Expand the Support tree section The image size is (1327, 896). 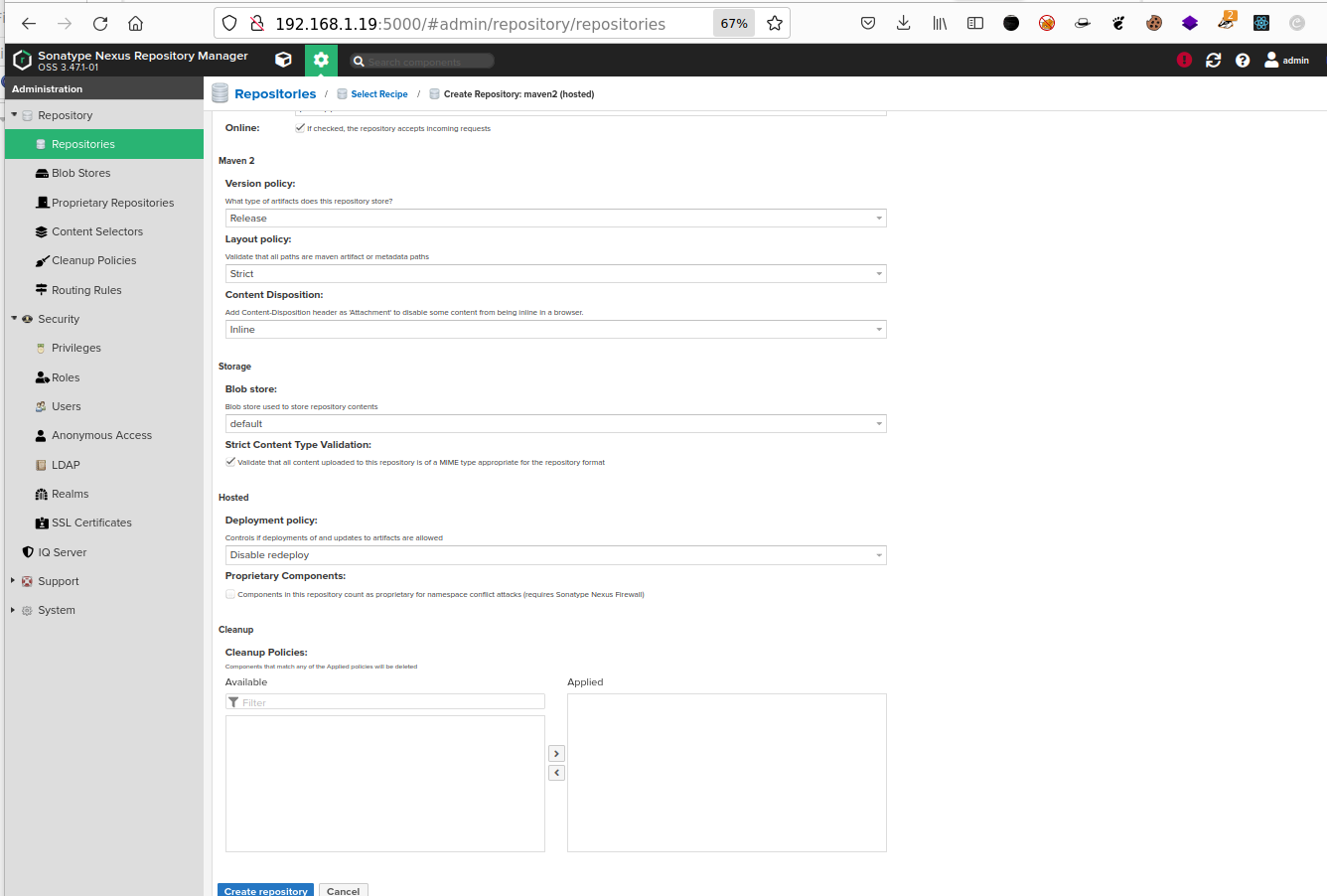coord(13,581)
